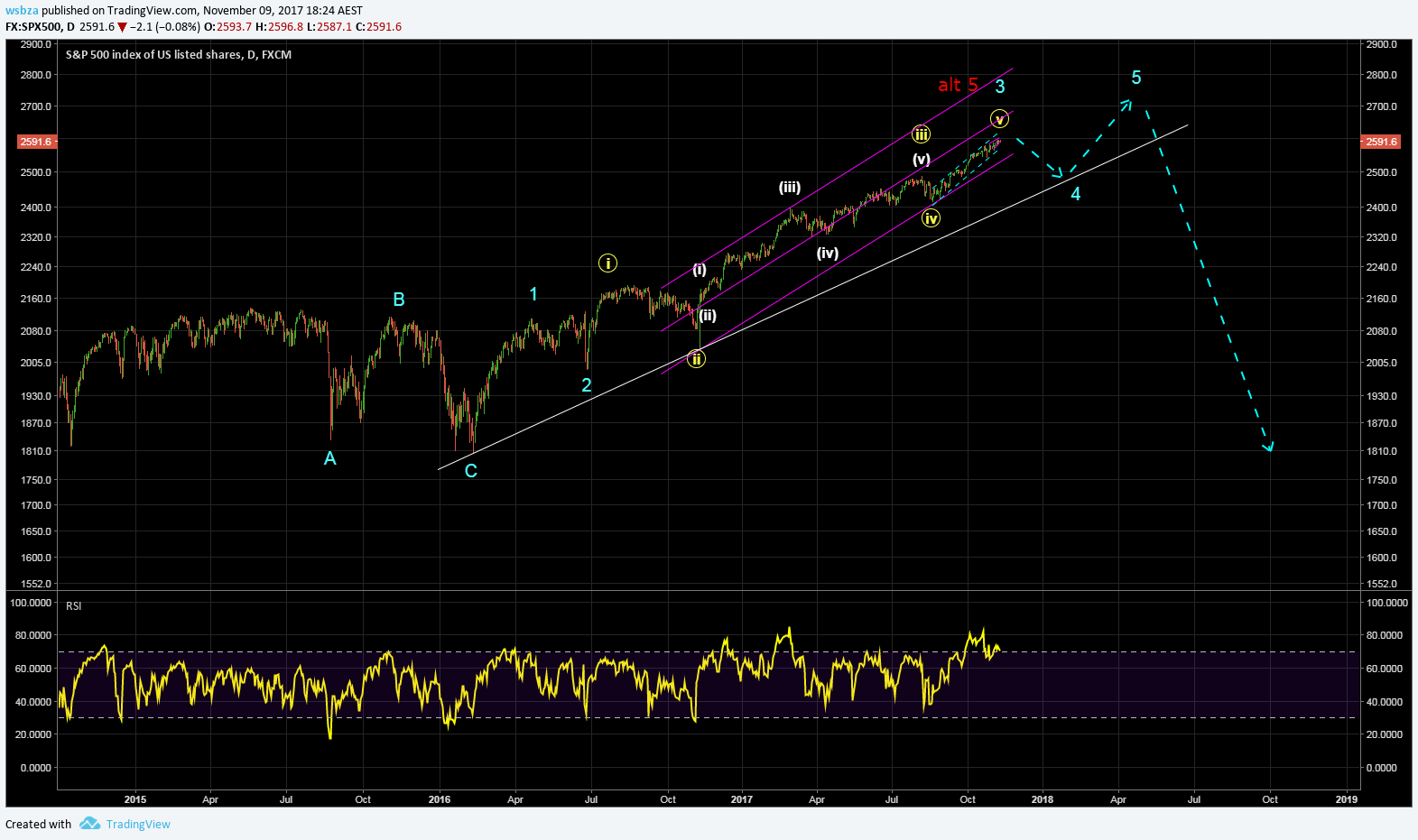The image size is (1418, 840).
Task: Click the RSI indicator label
Action: (74, 606)
